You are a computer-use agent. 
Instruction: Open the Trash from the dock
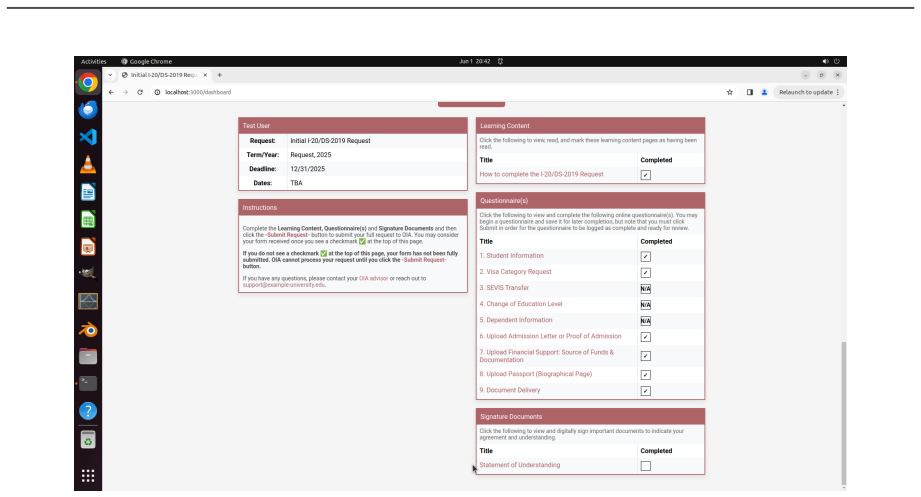pos(88,440)
